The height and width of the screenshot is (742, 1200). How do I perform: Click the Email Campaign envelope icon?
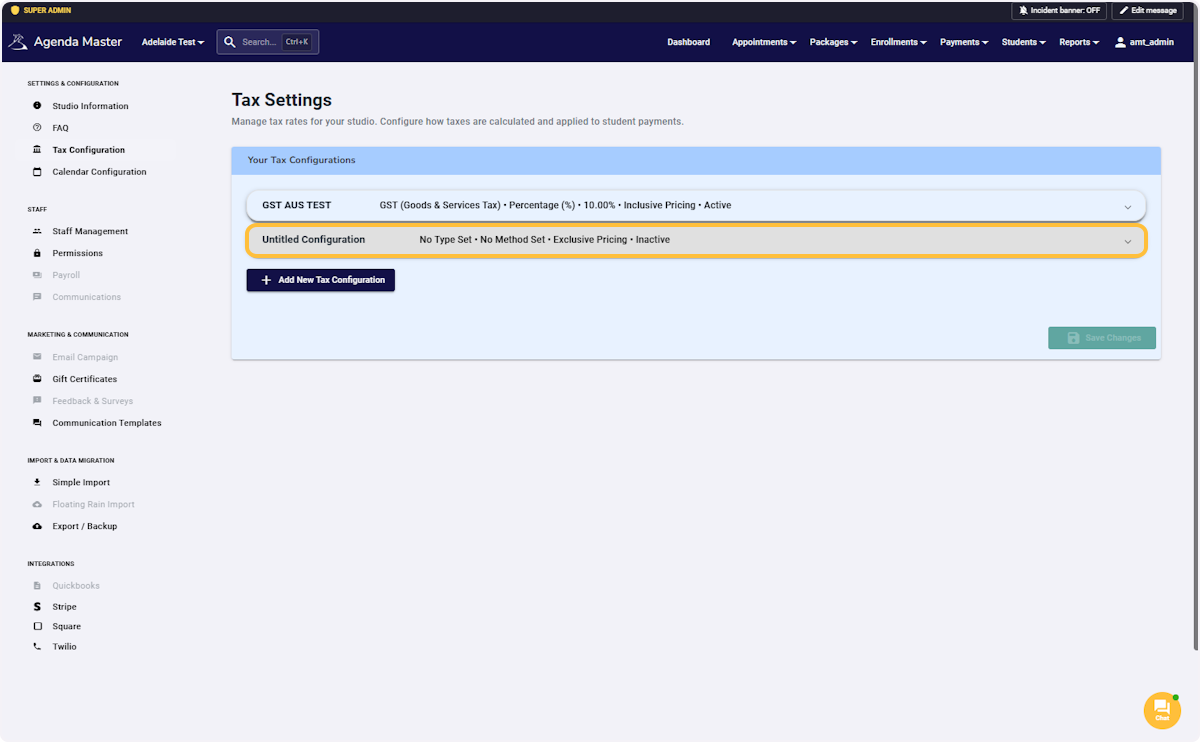point(37,357)
